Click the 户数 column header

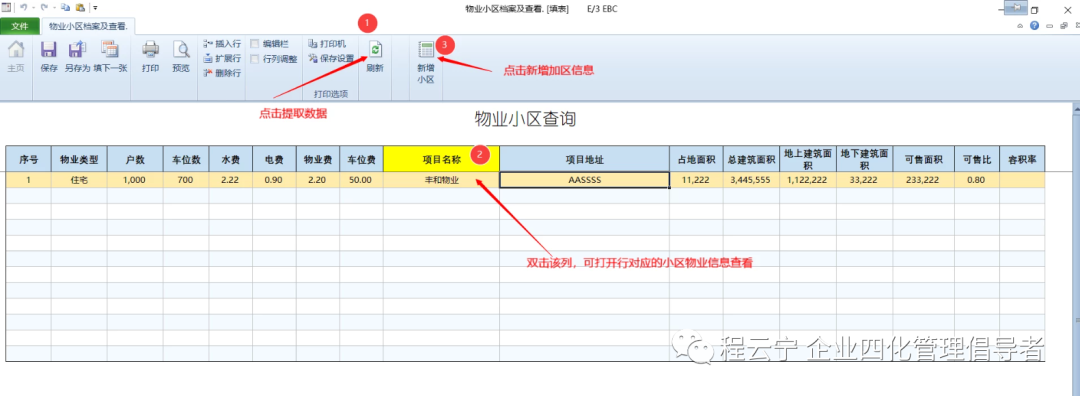135,159
